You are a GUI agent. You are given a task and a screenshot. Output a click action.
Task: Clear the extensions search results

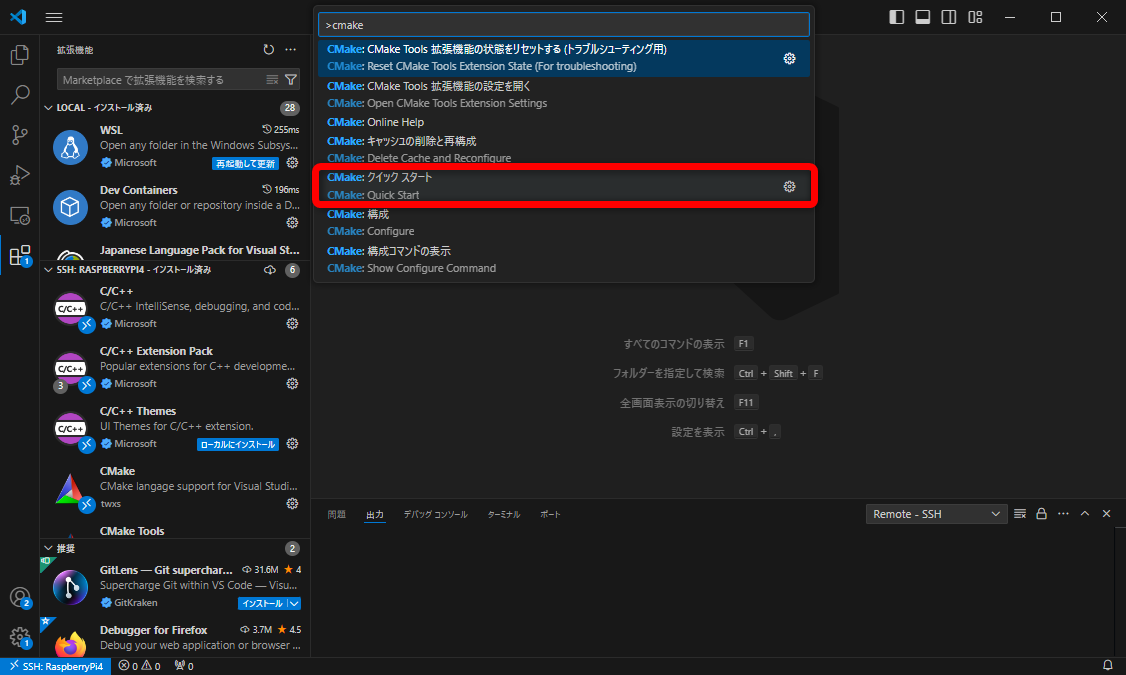(x=272, y=80)
